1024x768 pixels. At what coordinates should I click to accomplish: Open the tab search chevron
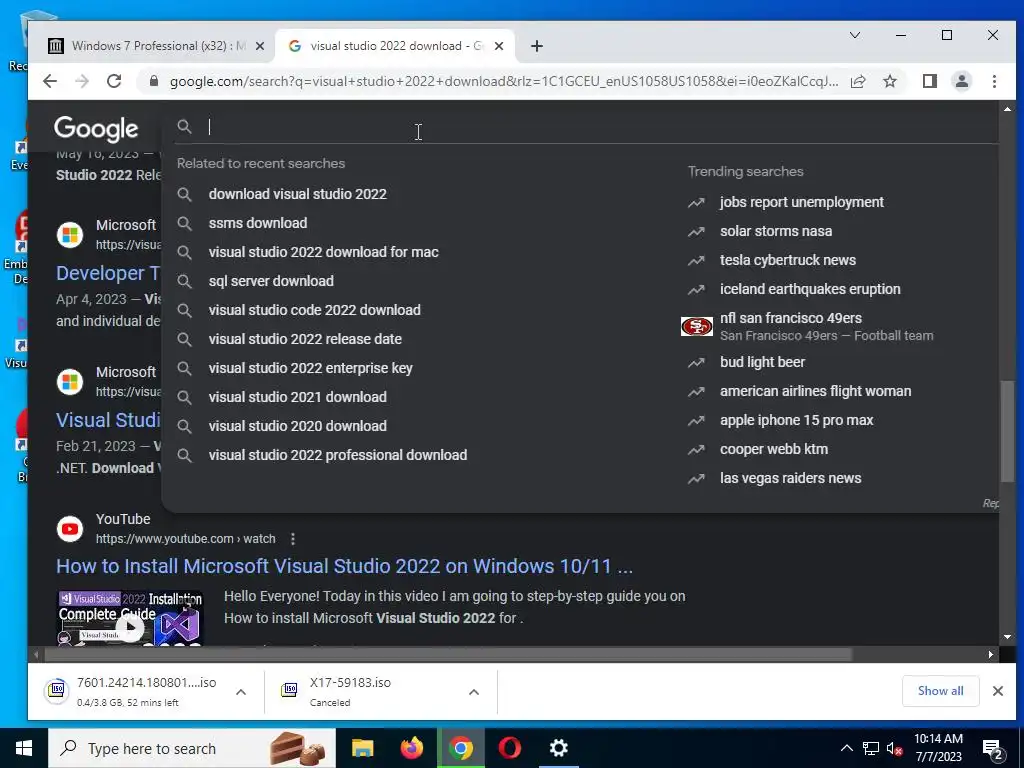click(854, 35)
